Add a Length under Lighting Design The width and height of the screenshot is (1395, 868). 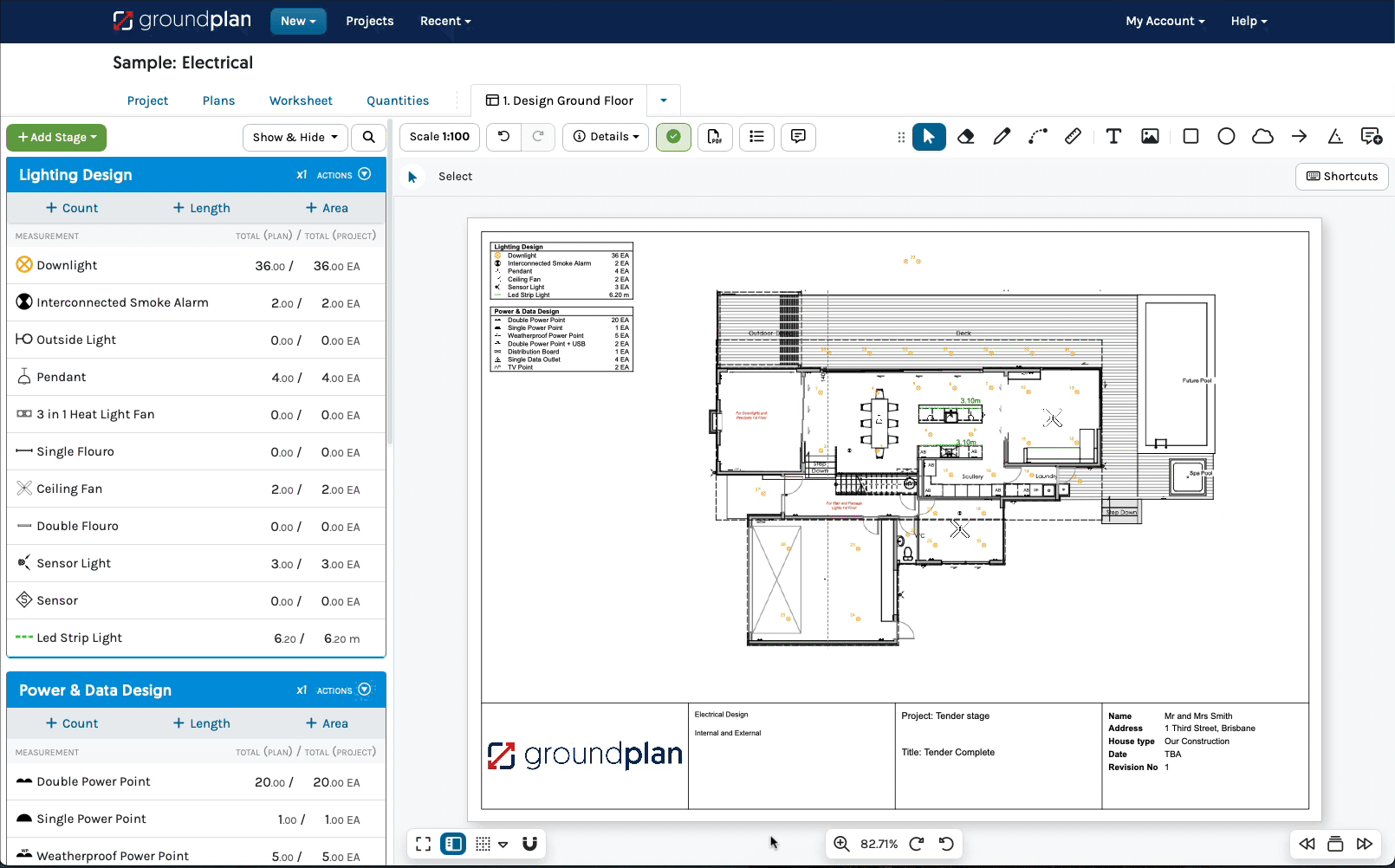tap(201, 208)
